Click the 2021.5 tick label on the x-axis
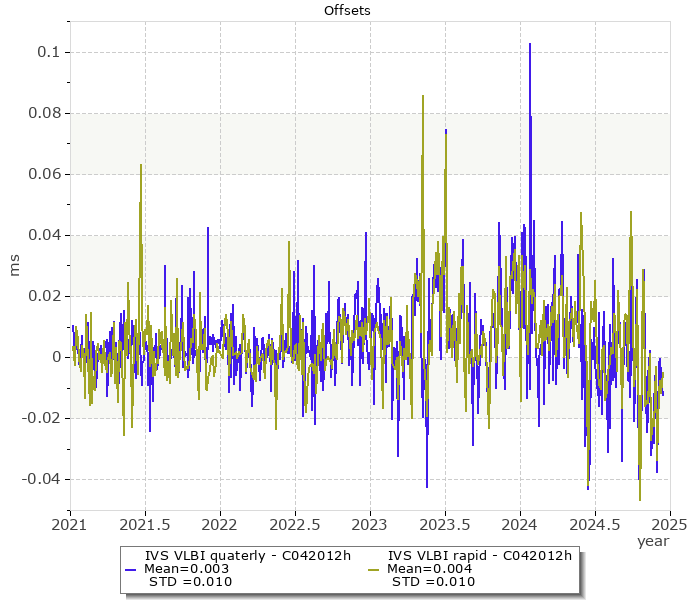Screen dimensions: 700x600 145,524
